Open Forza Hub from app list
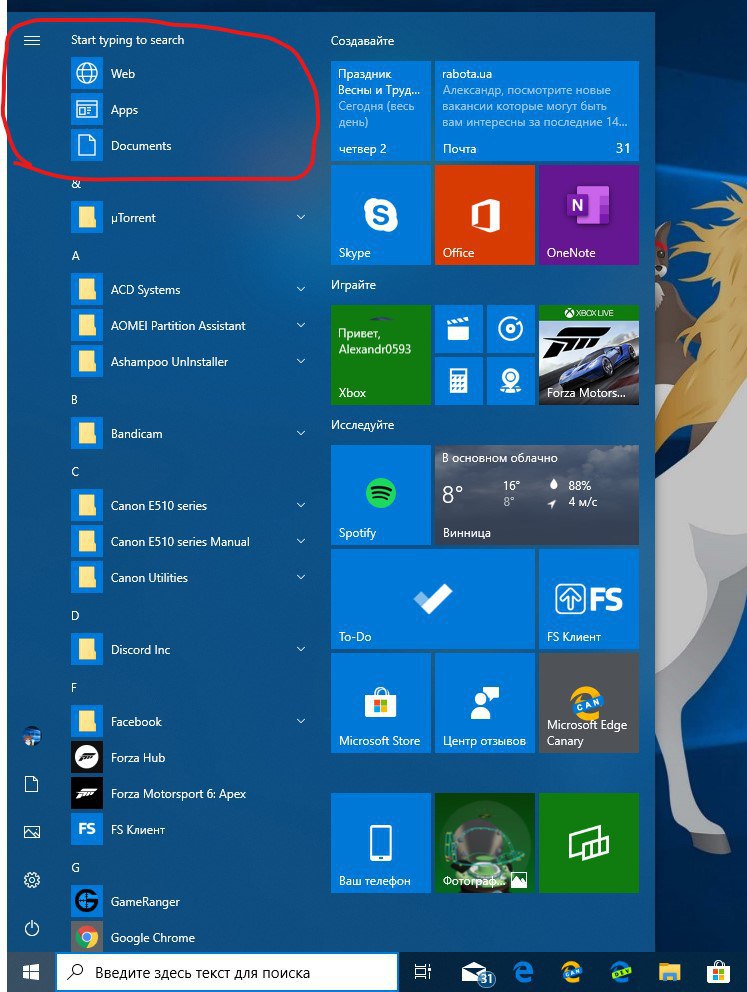 click(x=190, y=758)
